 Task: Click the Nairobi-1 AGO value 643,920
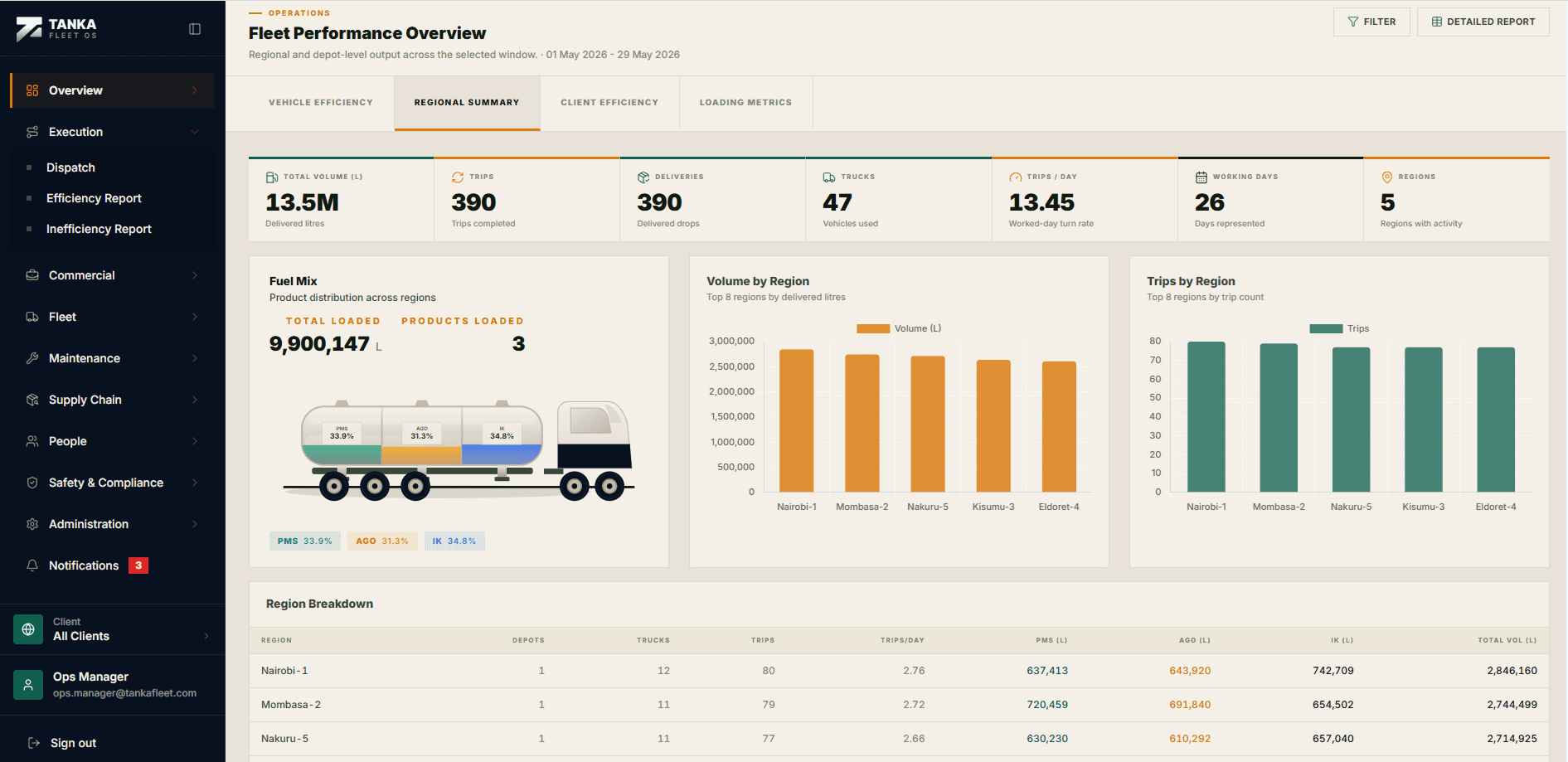1190,671
